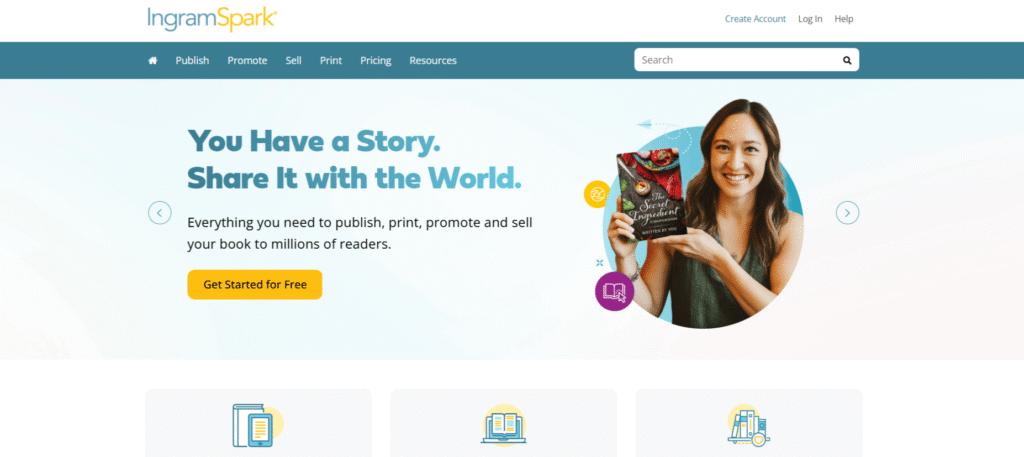Viewport: 1024px width, 457px height.
Task: Click the purple ebook cursor icon
Action: tap(615, 291)
